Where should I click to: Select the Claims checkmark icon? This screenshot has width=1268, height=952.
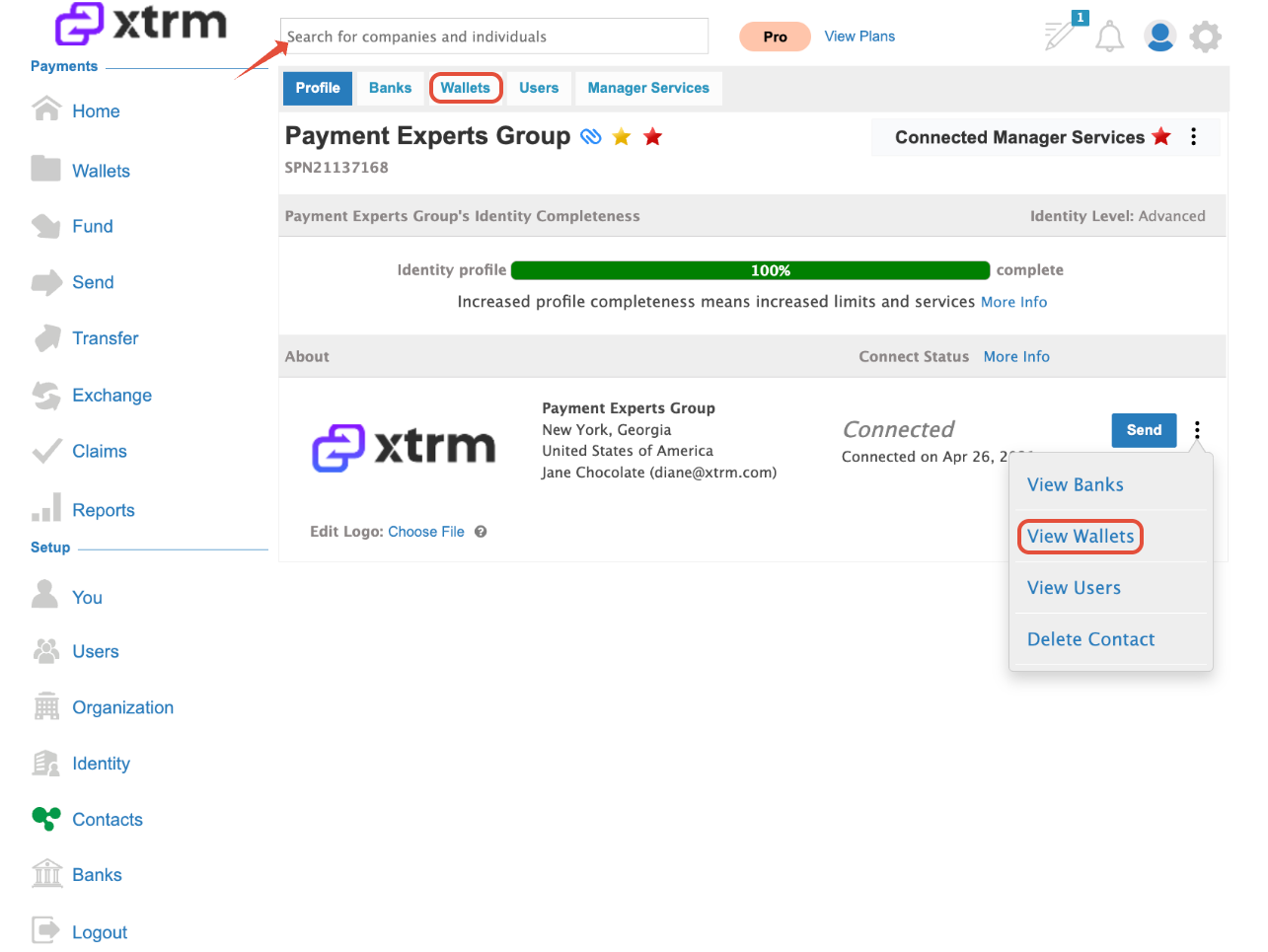click(46, 452)
